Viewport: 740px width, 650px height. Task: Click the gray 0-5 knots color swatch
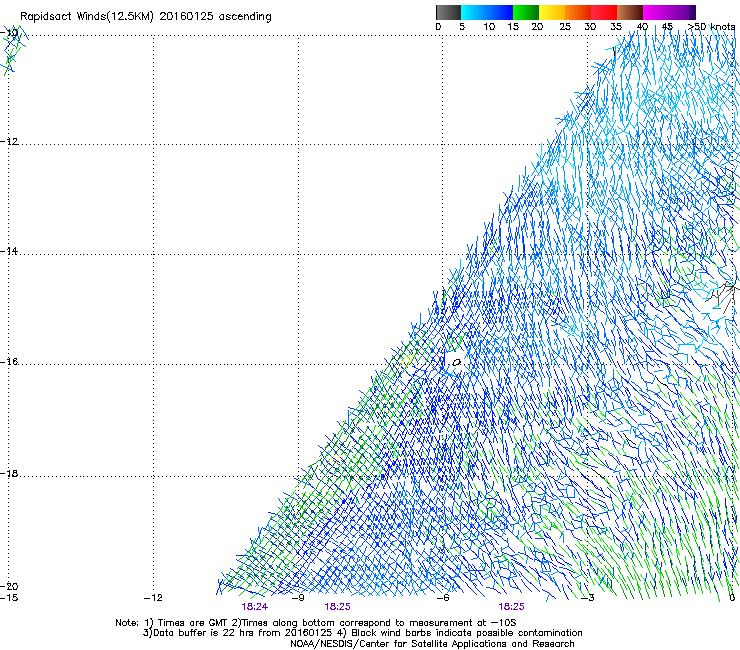448,12
